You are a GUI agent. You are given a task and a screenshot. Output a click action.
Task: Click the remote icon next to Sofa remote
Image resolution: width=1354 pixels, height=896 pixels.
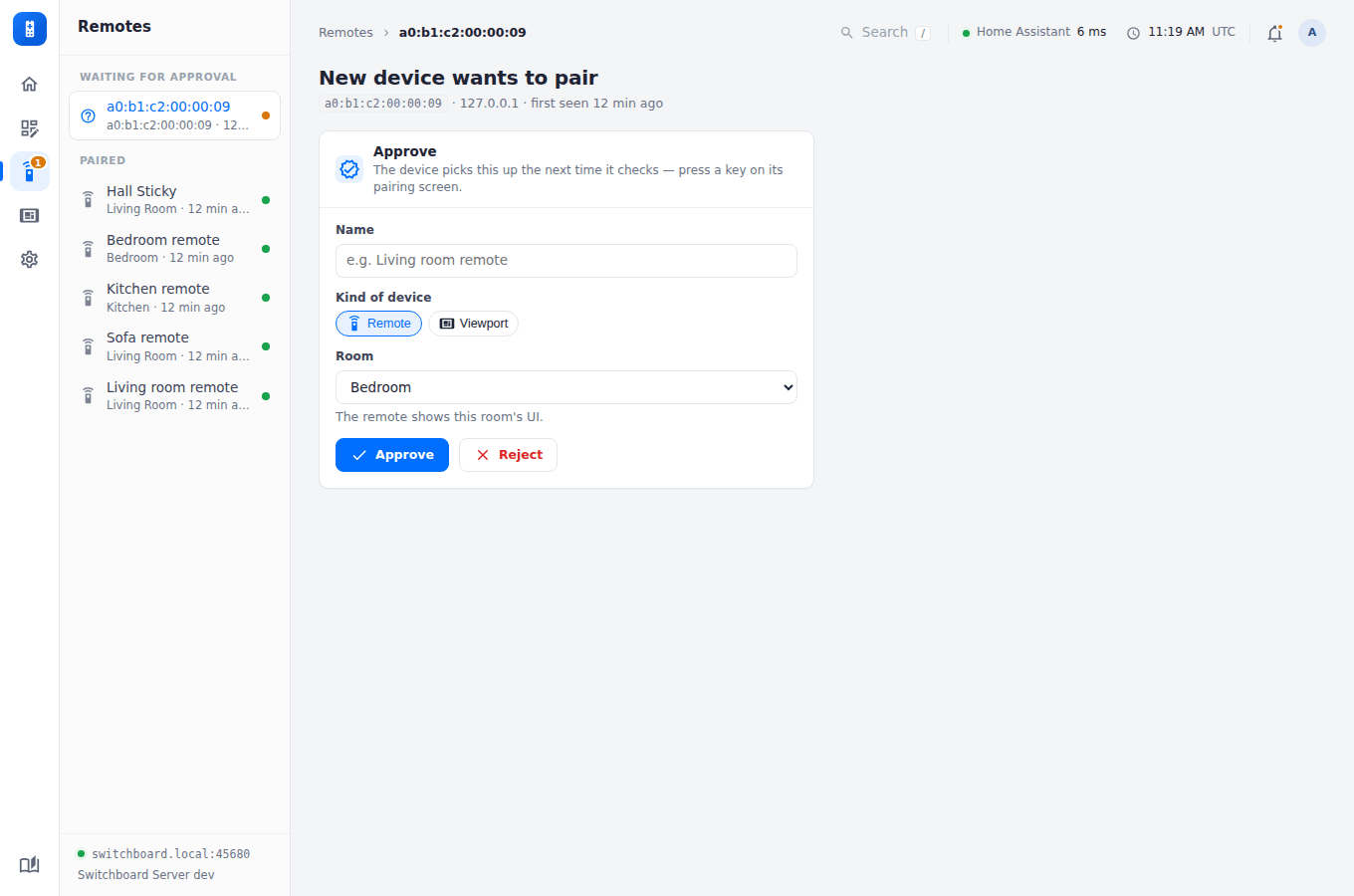89,346
